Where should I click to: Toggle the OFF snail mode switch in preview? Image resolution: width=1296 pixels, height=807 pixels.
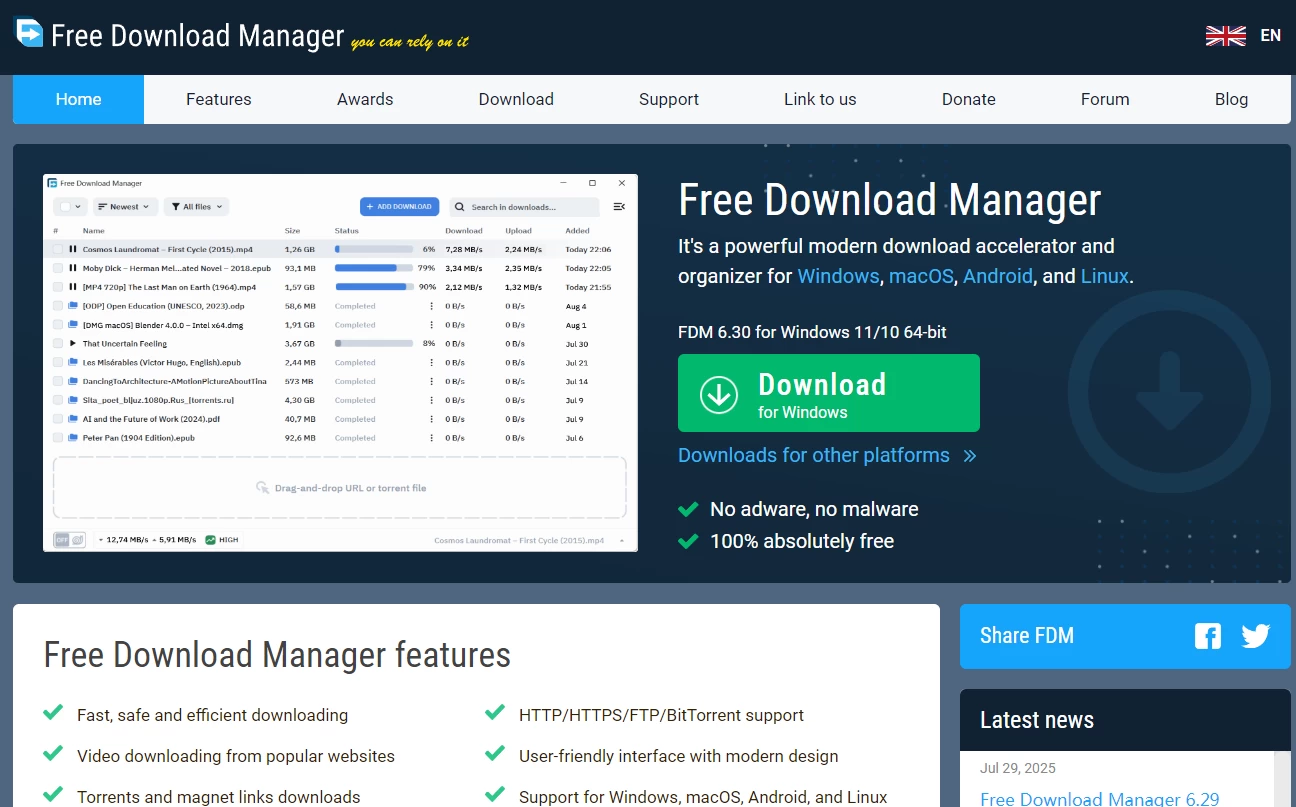pos(70,540)
